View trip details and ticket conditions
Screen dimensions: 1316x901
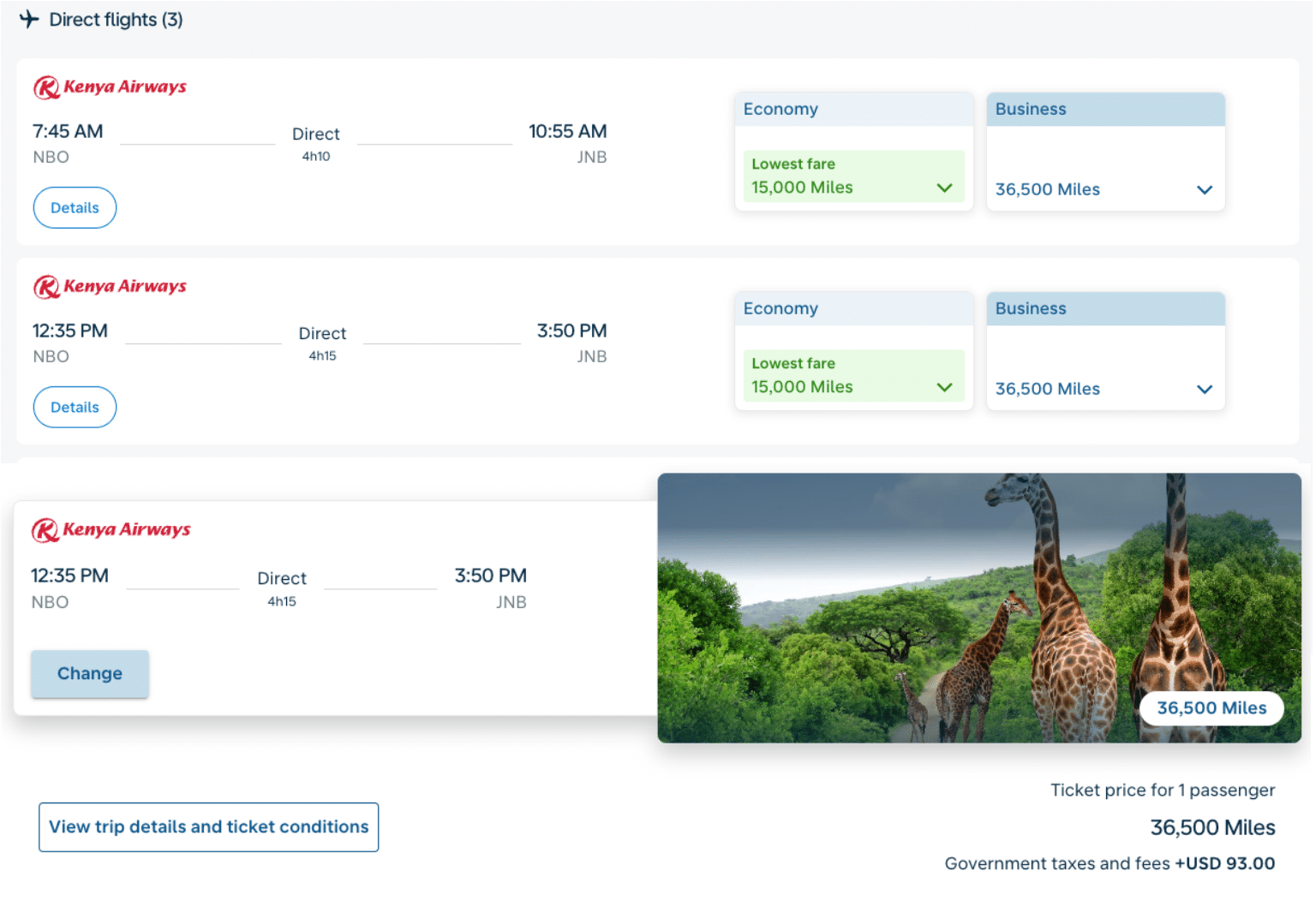(x=208, y=827)
